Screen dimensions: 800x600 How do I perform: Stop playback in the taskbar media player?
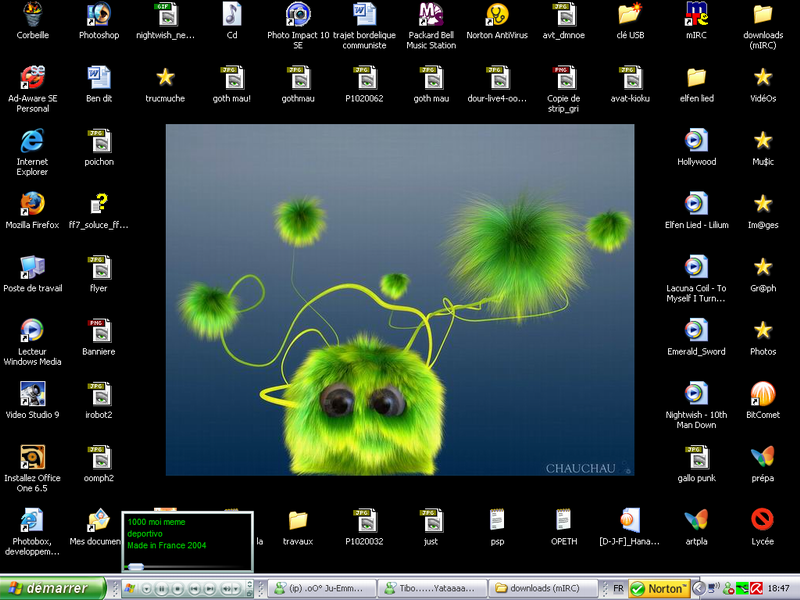click(x=177, y=589)
